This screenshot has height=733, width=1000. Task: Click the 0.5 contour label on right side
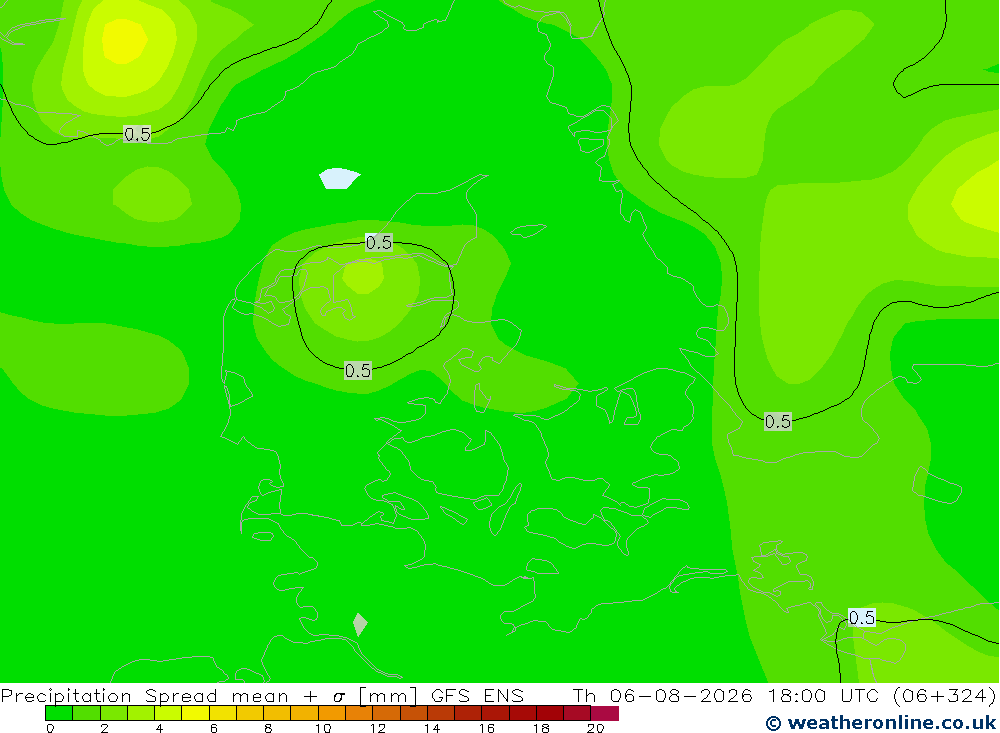(777, 422)
